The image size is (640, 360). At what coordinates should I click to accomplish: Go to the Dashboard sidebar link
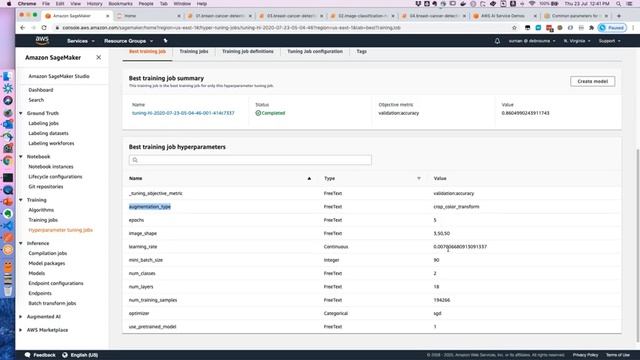41,90
